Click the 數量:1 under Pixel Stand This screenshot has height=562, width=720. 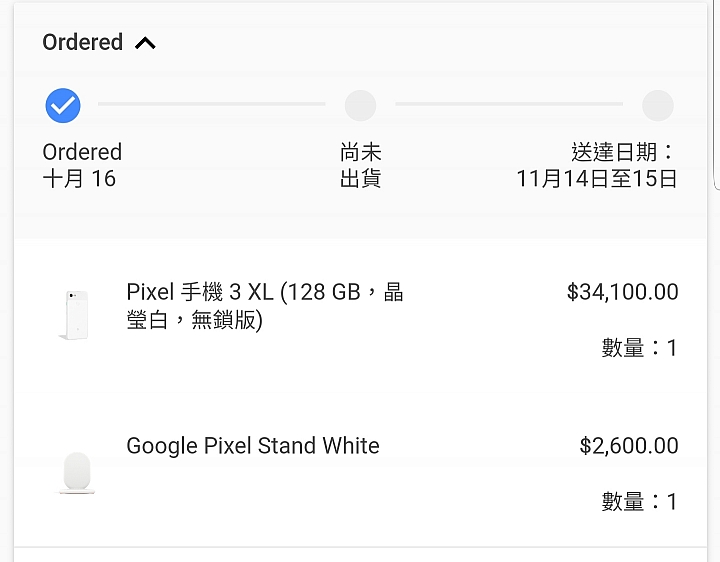[x=639, y=501]
